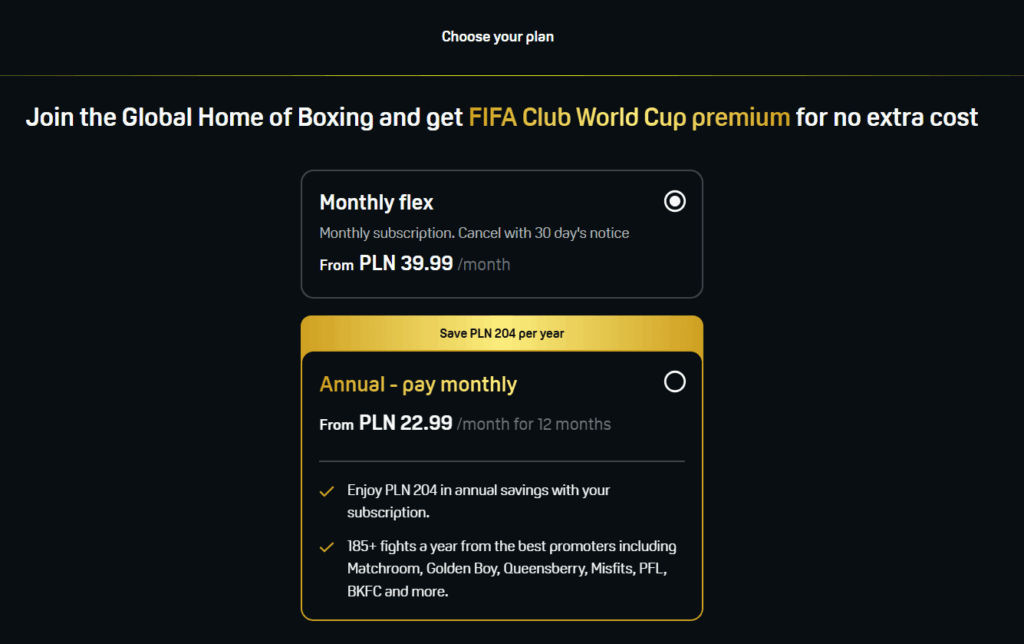
Task: Click the checkmark icon beside 185+ fights
Action: pos(327,547)
